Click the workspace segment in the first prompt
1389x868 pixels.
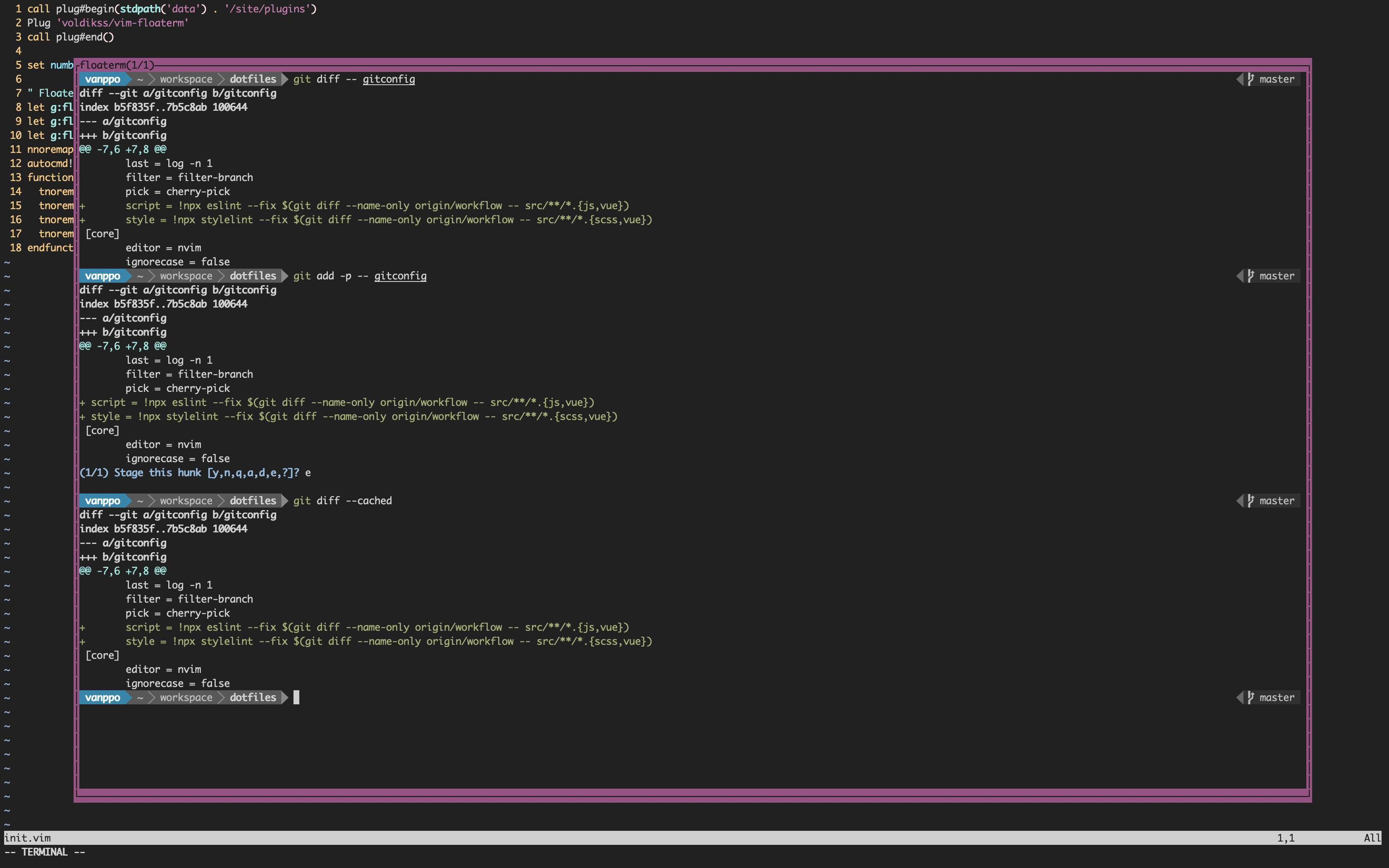pyautogui.click(x=185, y=79)
